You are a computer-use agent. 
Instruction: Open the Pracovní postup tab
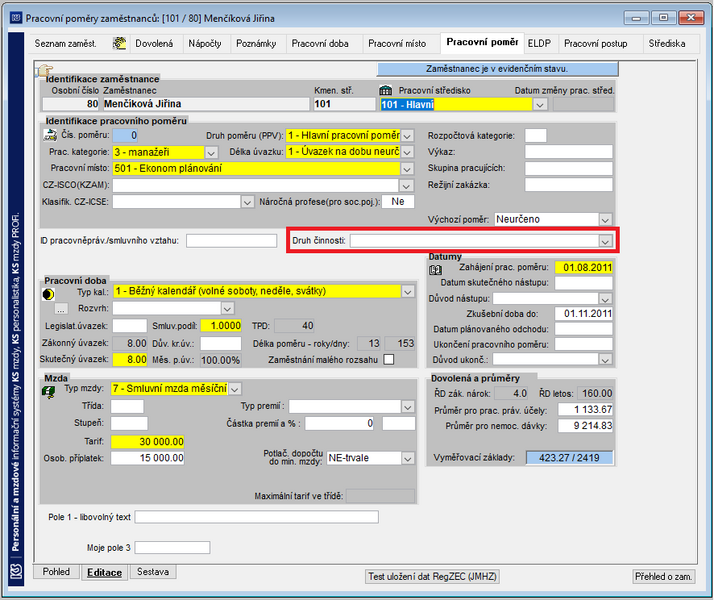(596, 44)
